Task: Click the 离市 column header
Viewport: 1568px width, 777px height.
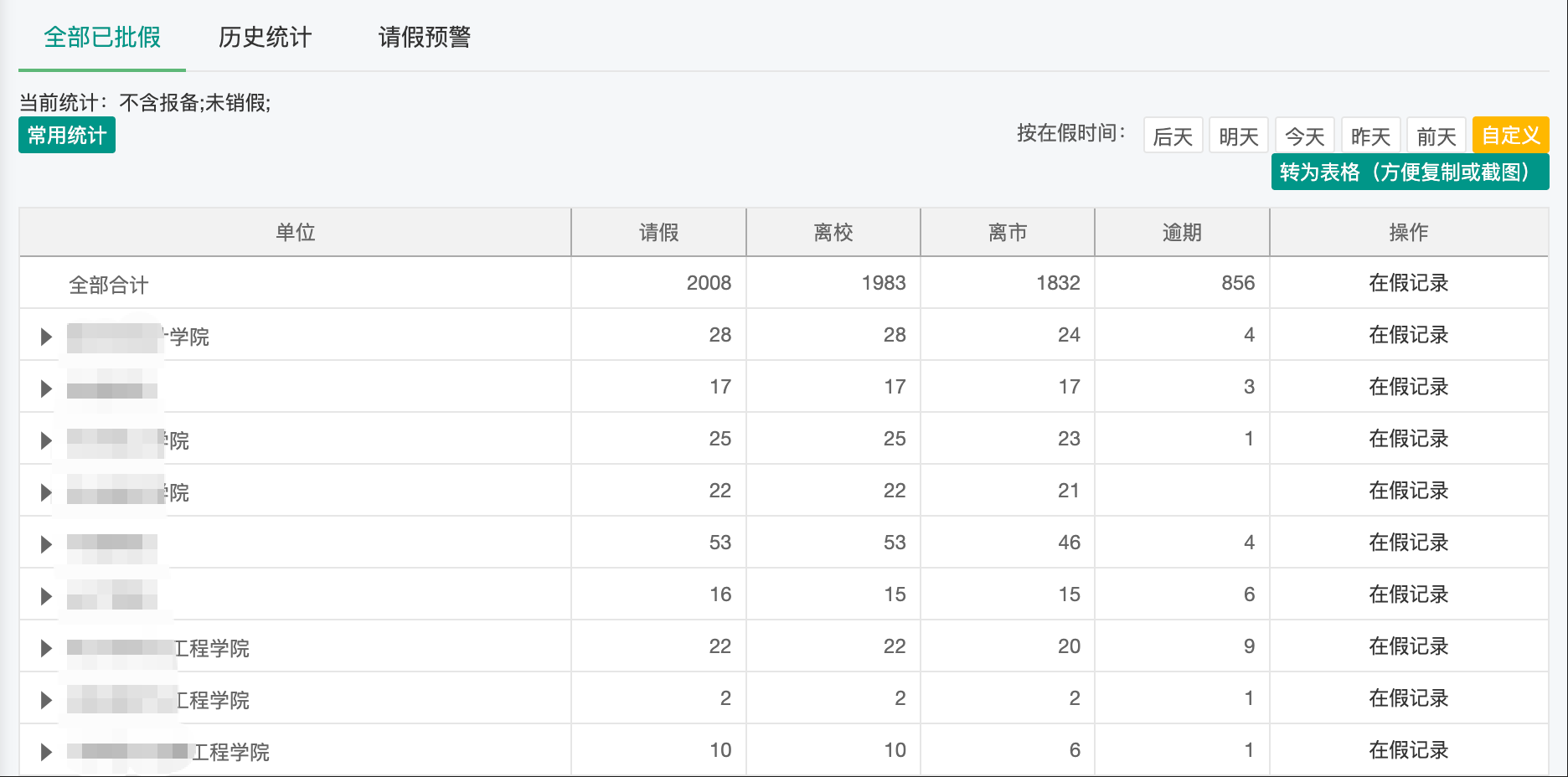Action: click(x=1008, y=232)
